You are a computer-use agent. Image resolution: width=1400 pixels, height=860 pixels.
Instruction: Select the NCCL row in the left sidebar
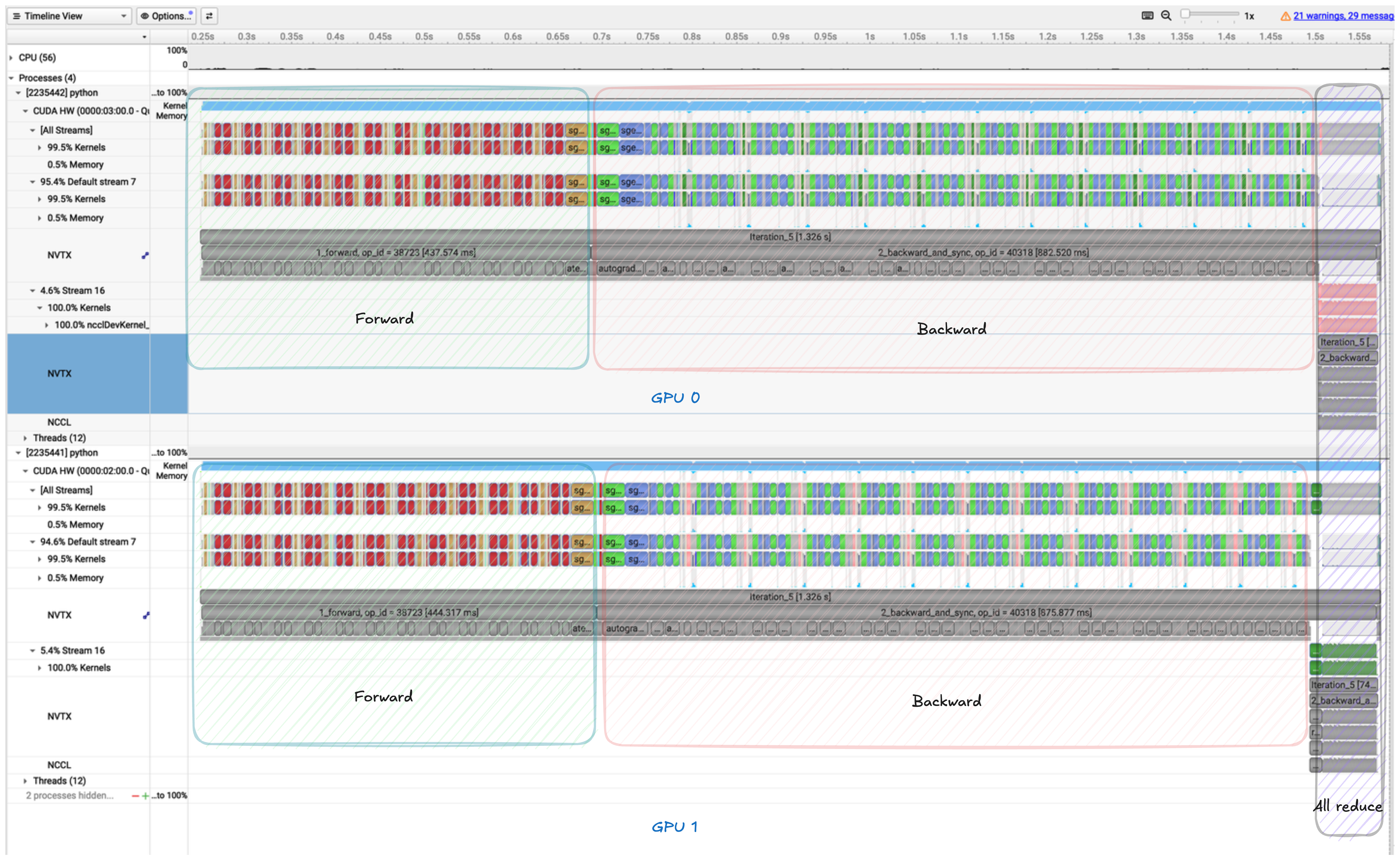point(59,422)
